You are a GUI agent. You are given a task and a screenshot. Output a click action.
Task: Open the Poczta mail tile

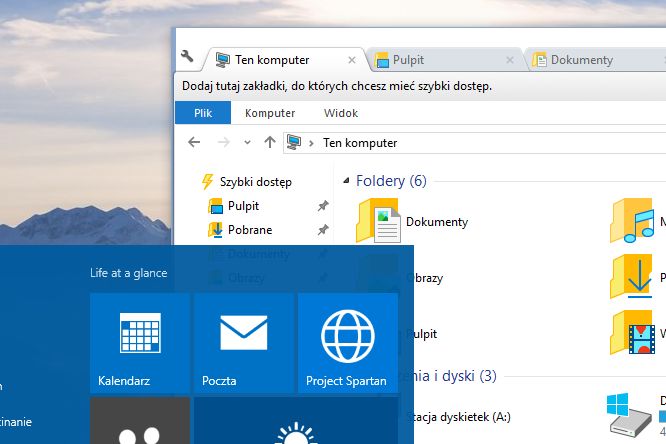244,342
